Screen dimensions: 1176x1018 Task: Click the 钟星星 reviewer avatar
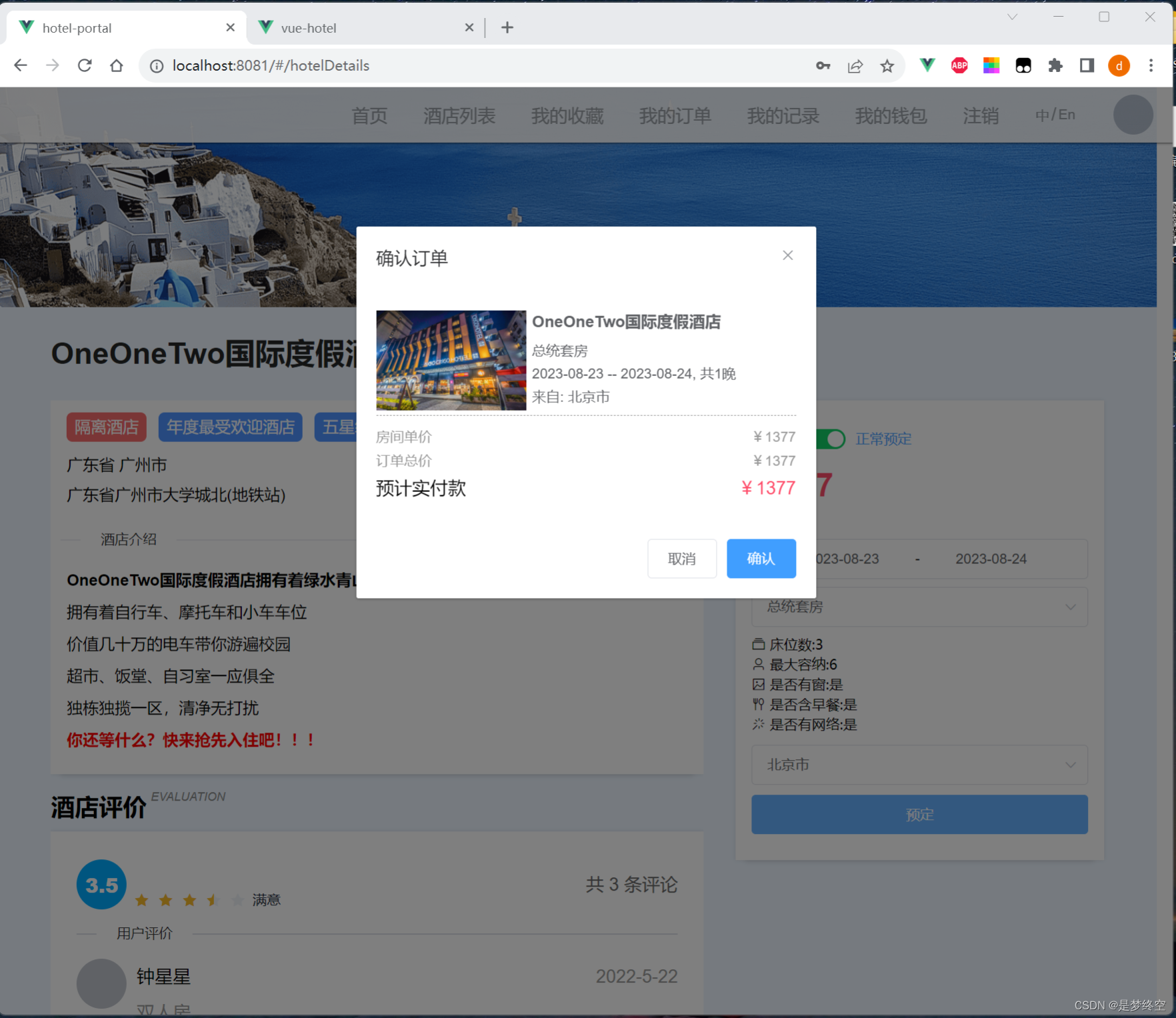click(x=101, y=983)
